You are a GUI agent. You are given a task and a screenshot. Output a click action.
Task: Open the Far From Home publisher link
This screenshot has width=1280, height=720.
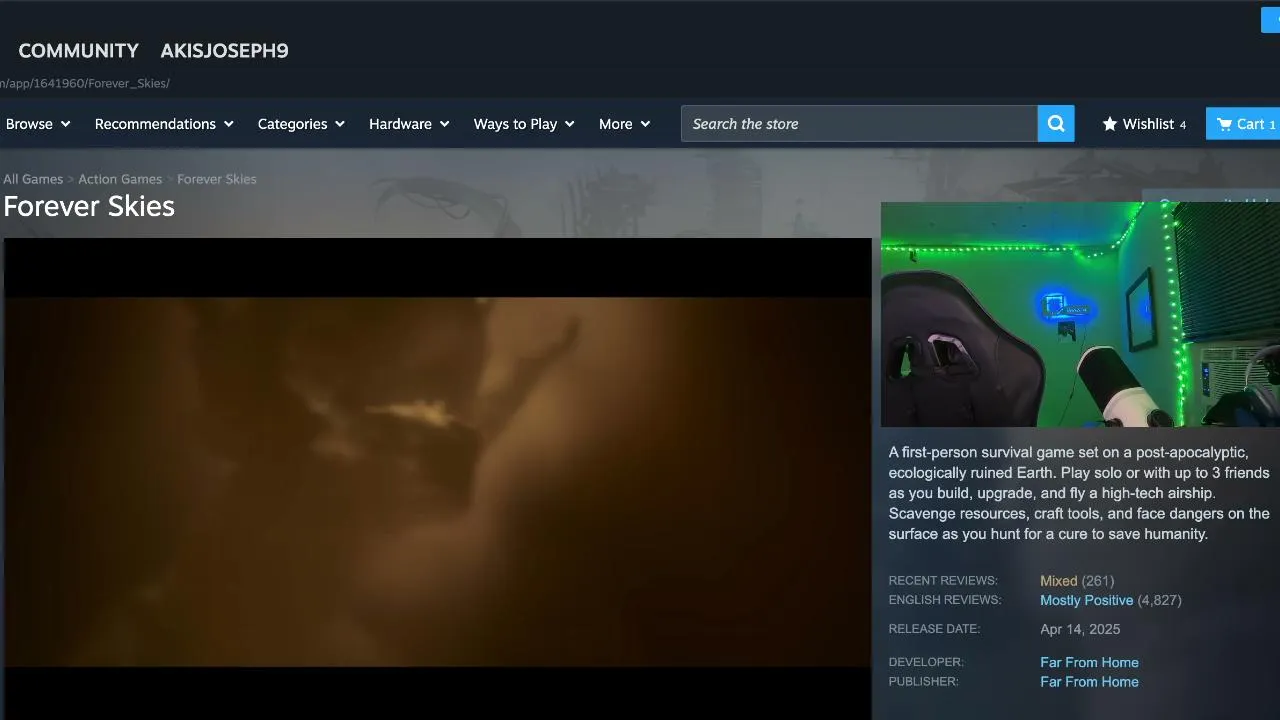point(1089,682)
